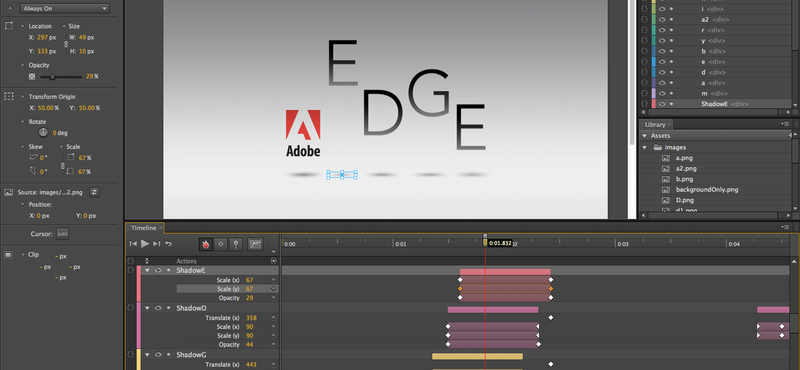Select a2.png in the Library
Viewport: 800px width, 370px height.
686,168
